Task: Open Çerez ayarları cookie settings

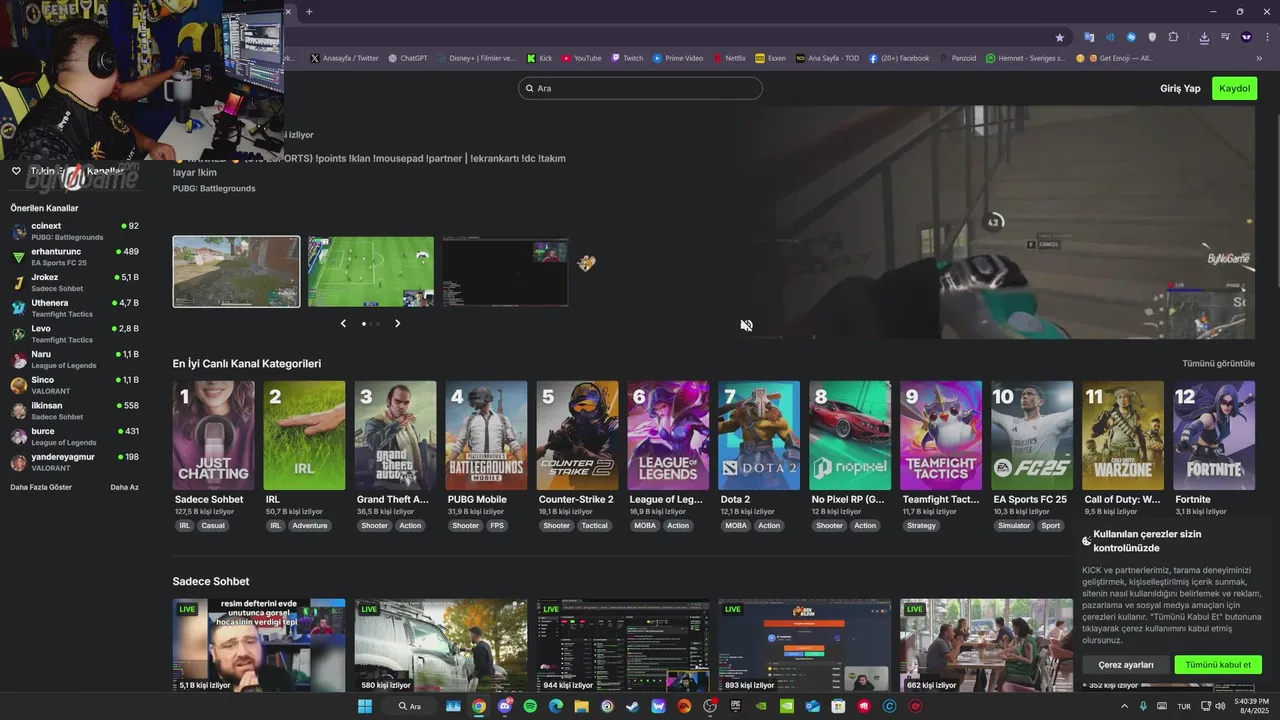Action: pos(1126,665)
